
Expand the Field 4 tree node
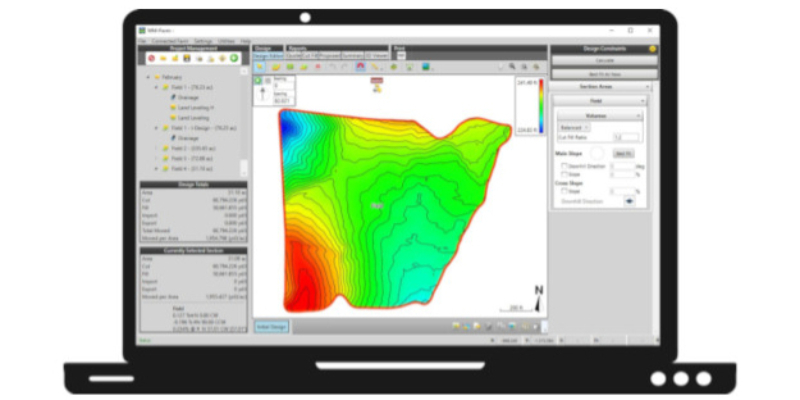157,168
